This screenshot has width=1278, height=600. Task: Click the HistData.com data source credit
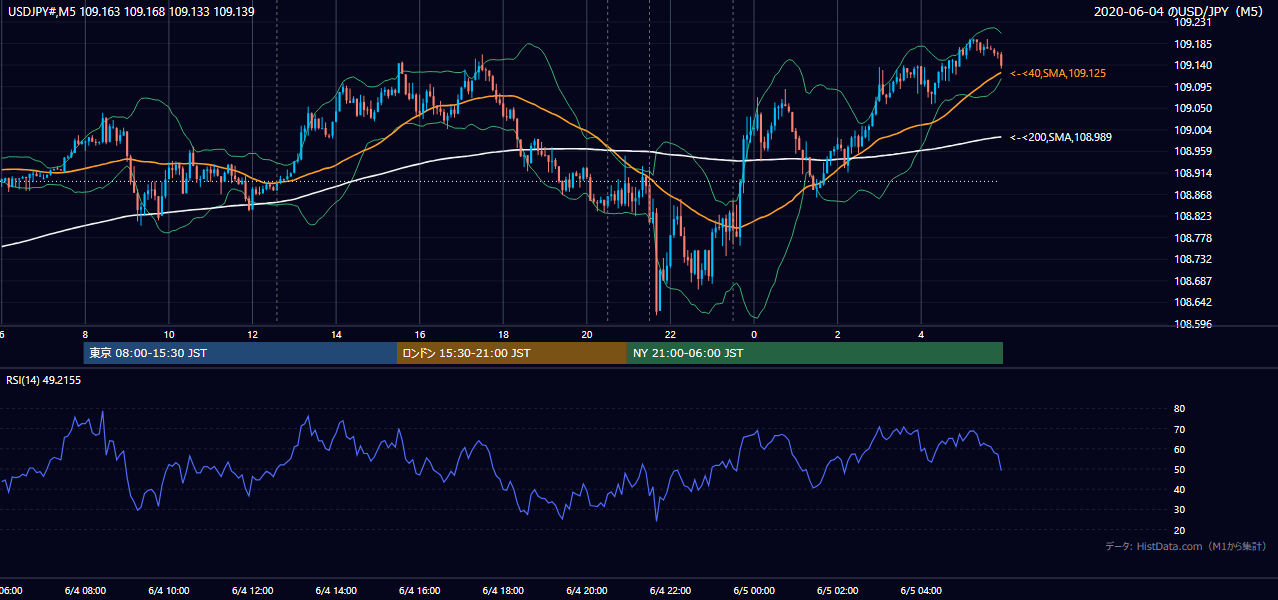(x=1186, y=546)
